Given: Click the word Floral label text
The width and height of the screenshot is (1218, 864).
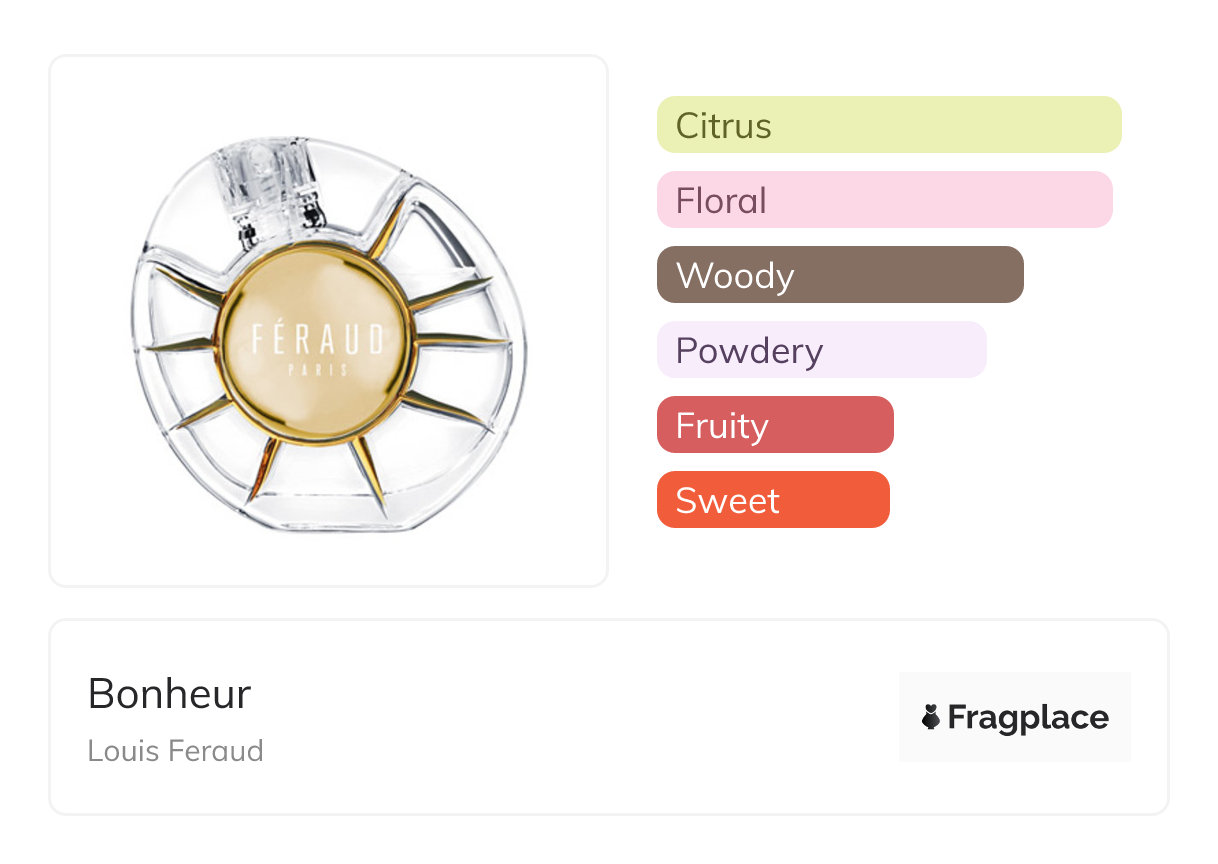Looking at the screenshot, I should coord(721,200).
